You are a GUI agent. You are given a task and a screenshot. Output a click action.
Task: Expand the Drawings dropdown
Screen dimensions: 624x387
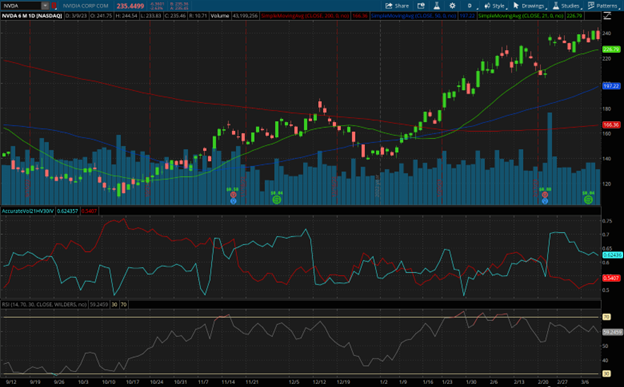click(x=529, y=6)
